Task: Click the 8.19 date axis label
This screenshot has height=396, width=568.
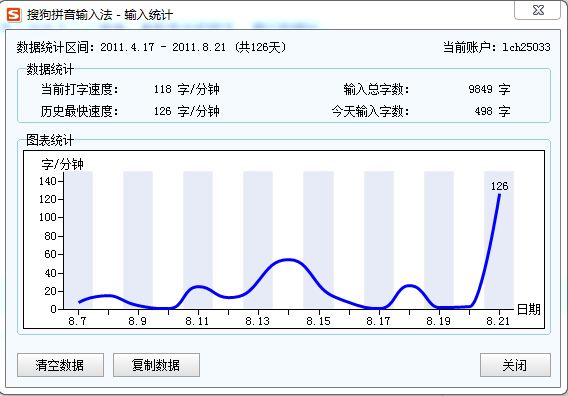Action: pyautogui.click(x=439, y=321)
